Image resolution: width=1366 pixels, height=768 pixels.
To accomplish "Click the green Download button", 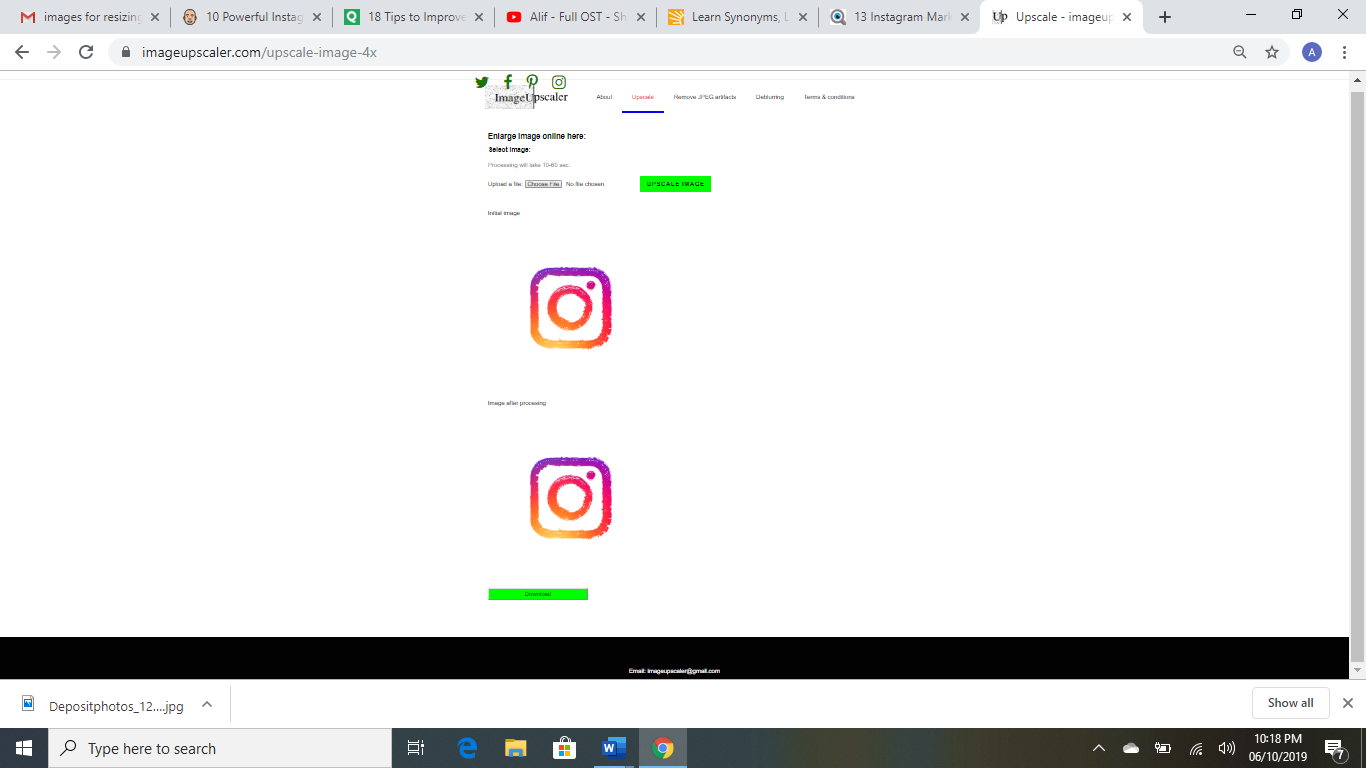I will tap(538, 594).
